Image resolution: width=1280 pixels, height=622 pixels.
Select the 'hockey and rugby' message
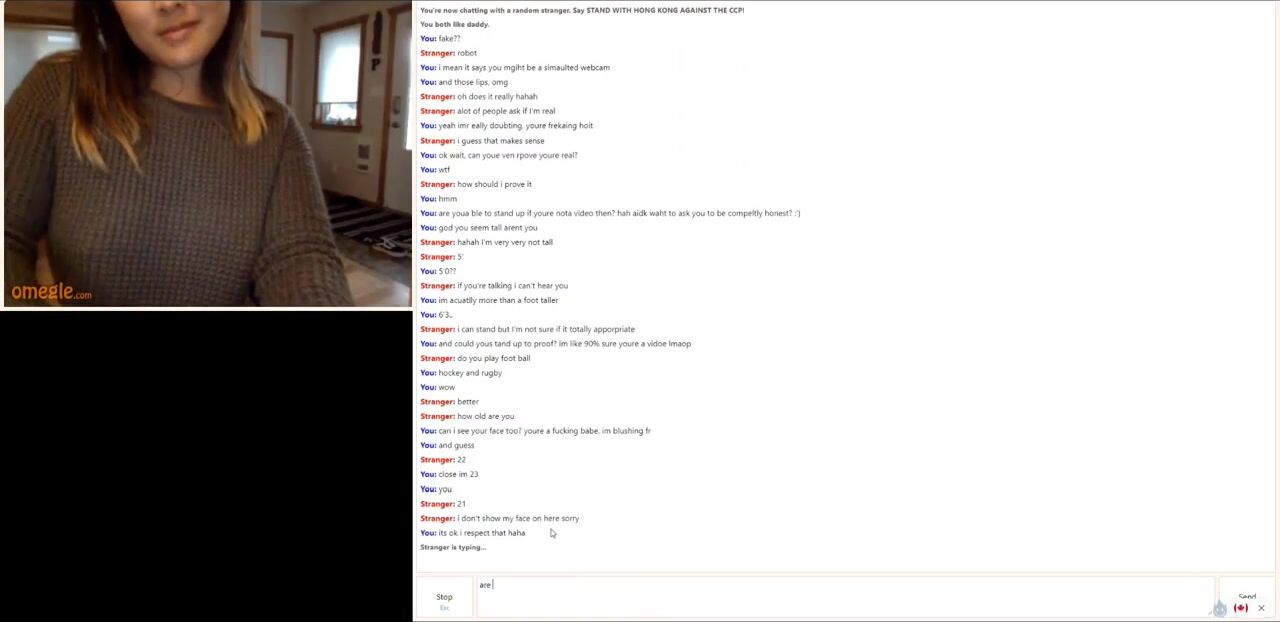point(461,373)
